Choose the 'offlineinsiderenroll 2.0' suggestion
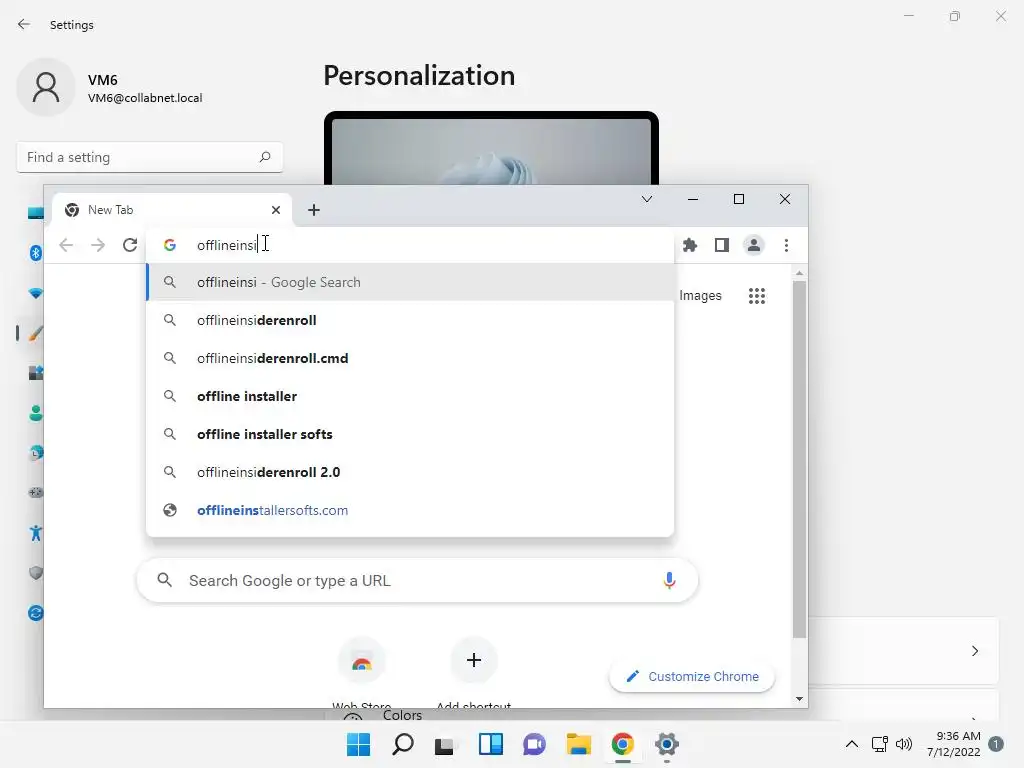The image size is (1024, 768). [x=410, y=472]
